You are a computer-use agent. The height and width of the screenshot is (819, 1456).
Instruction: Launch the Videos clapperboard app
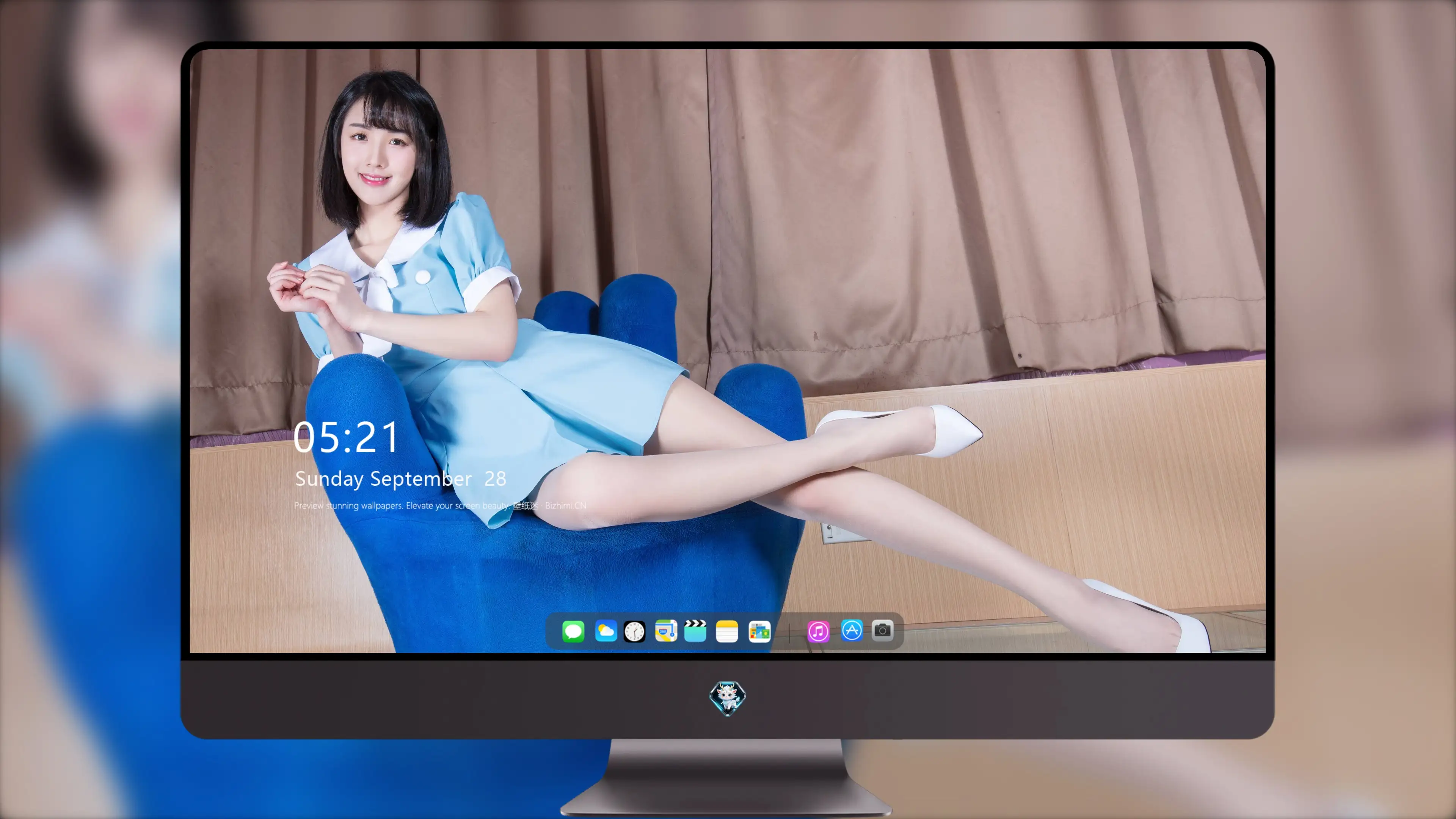click(695, 631)
